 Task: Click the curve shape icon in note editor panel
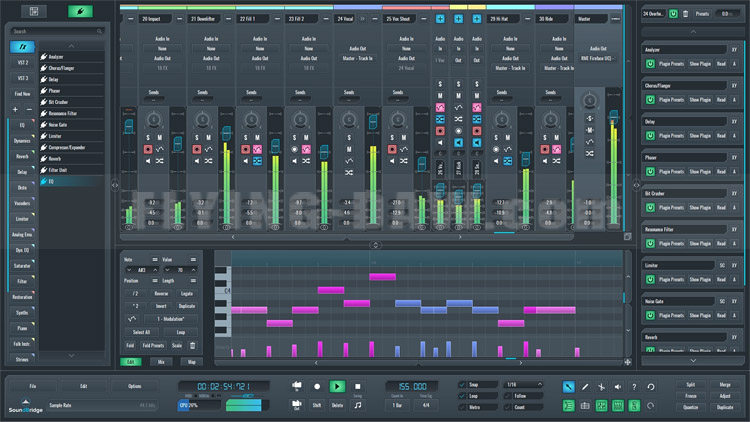[132, 319]
